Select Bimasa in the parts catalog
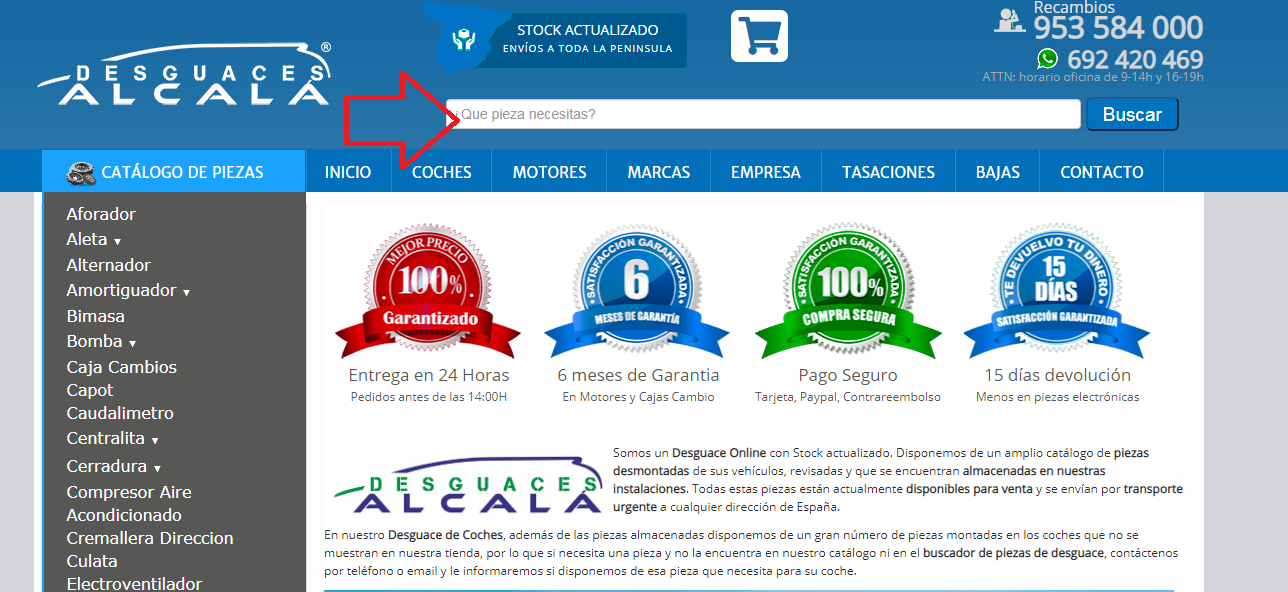1288x592 pixels. [96, 316]
